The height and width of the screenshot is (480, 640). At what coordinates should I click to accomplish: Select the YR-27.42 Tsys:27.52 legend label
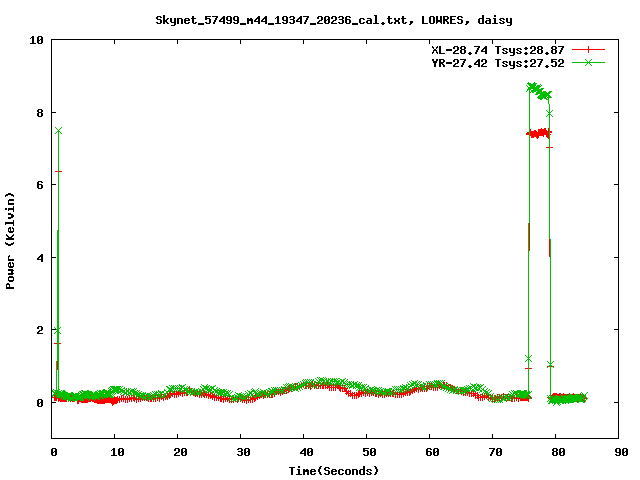point(498,63)
